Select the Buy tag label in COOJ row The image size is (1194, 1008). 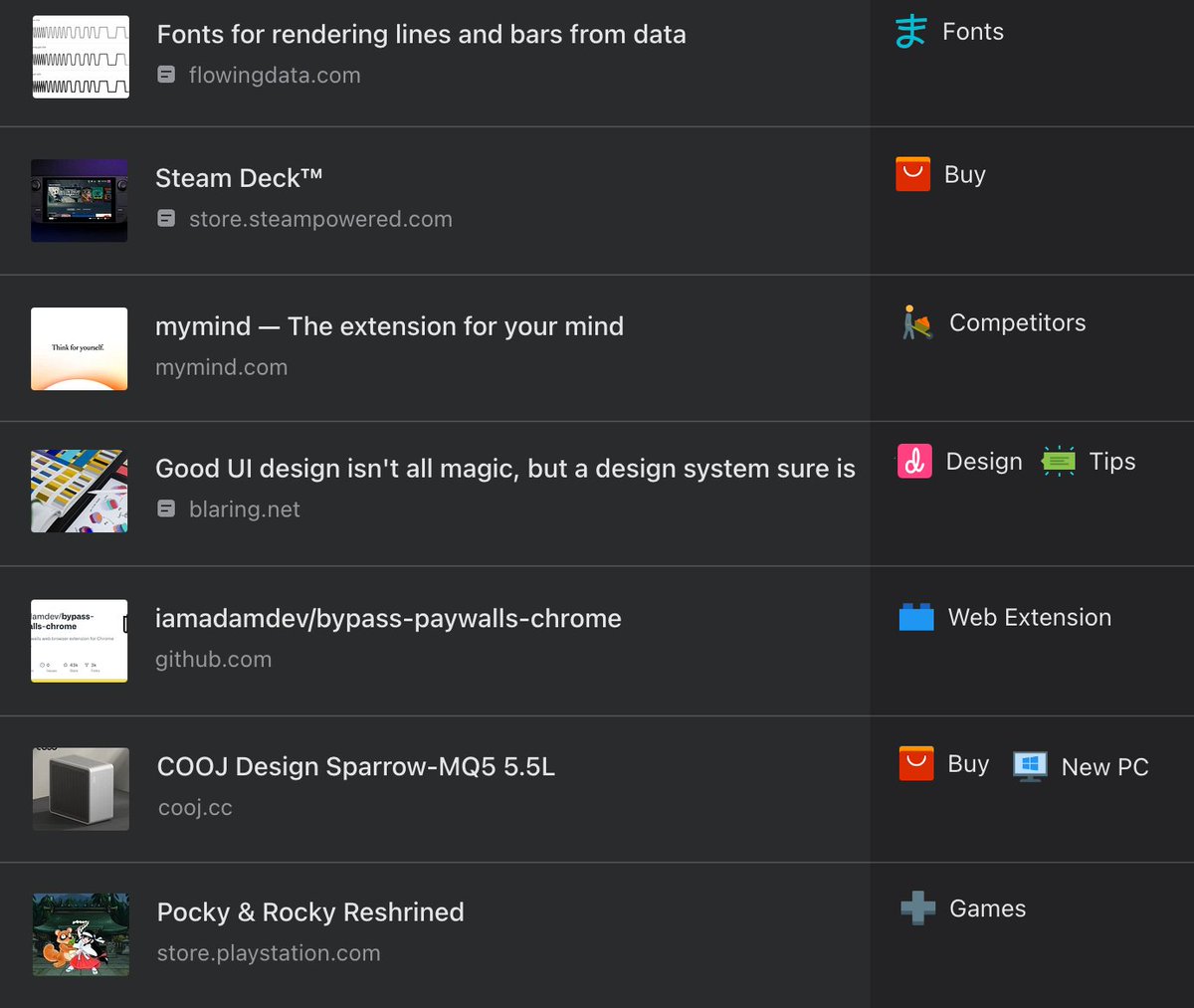(968, 763)
